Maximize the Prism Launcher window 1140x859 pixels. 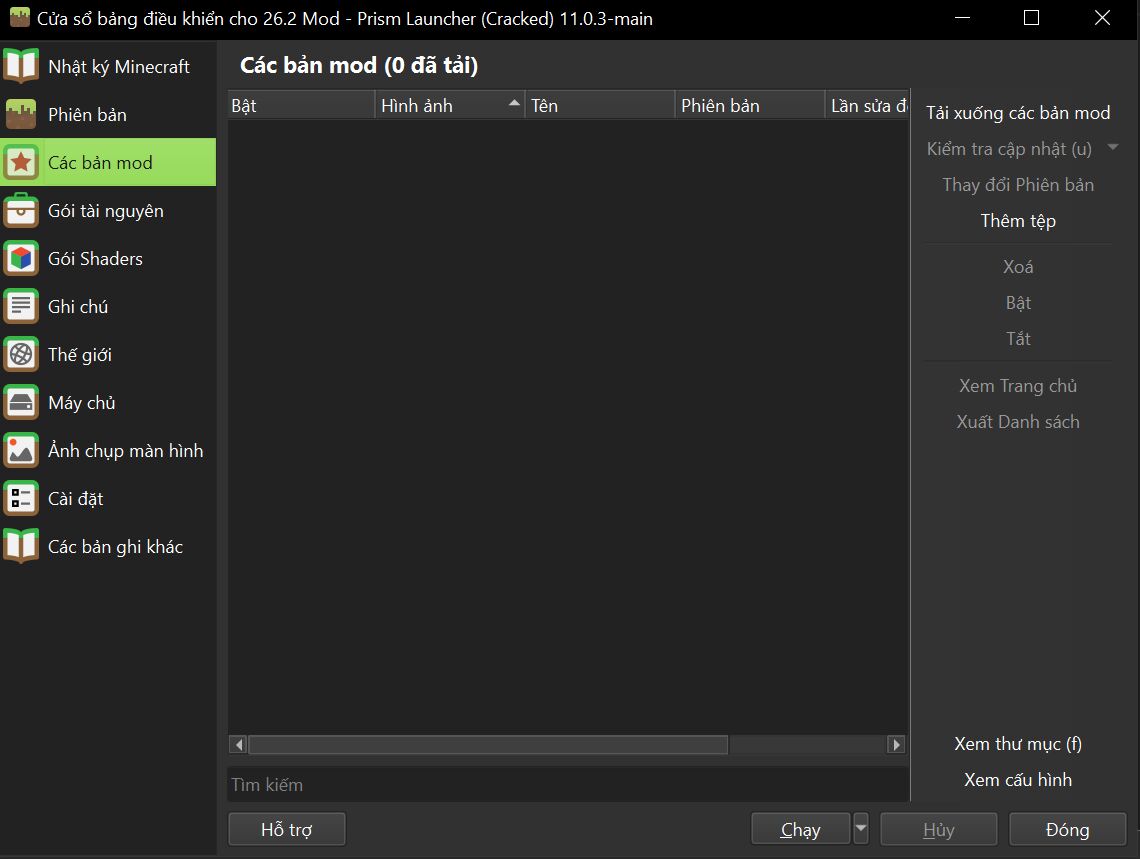coord(1031,18)
